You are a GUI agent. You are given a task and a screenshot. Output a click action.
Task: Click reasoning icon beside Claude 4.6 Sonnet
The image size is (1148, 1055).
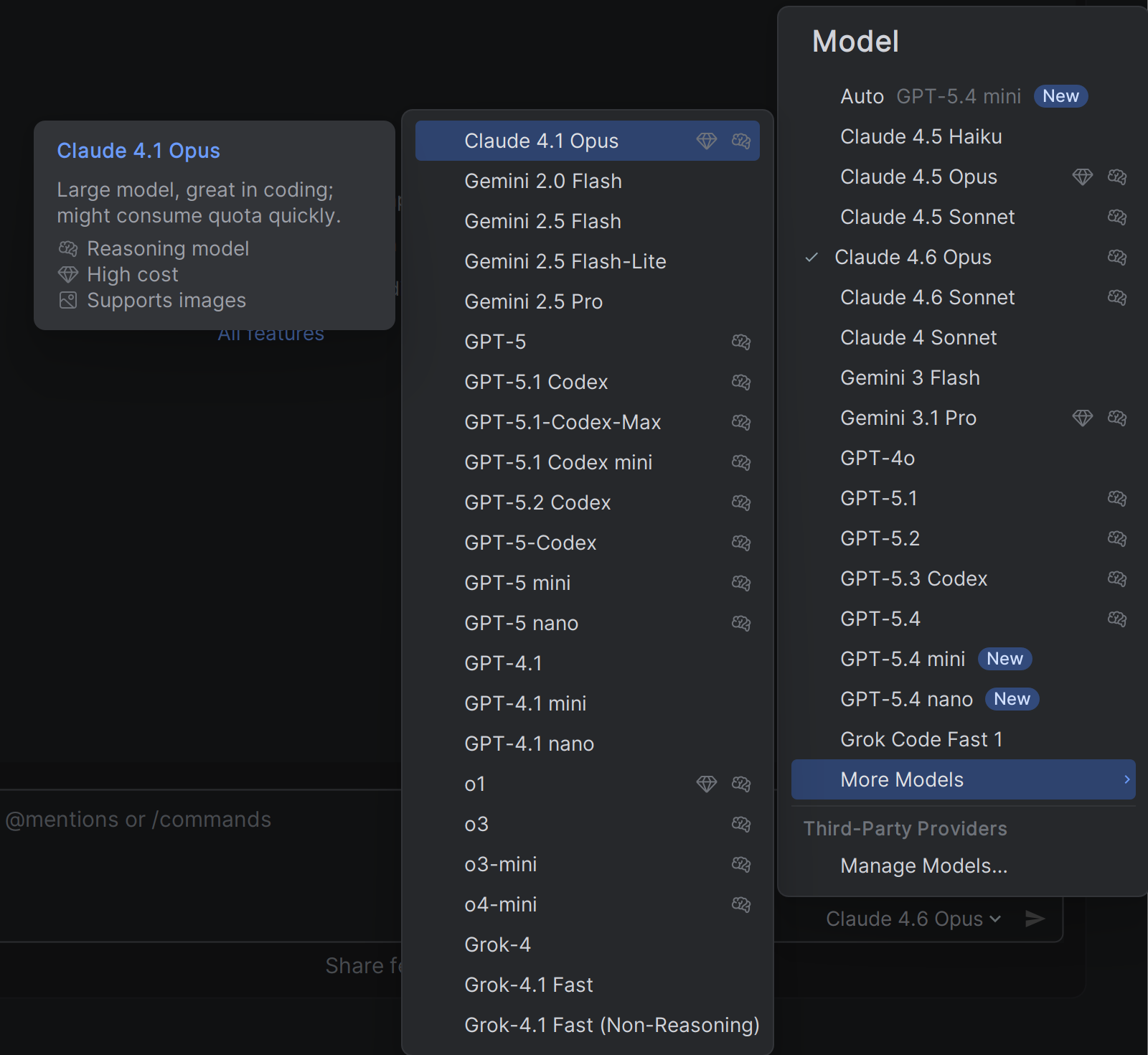click(1117, 297)
